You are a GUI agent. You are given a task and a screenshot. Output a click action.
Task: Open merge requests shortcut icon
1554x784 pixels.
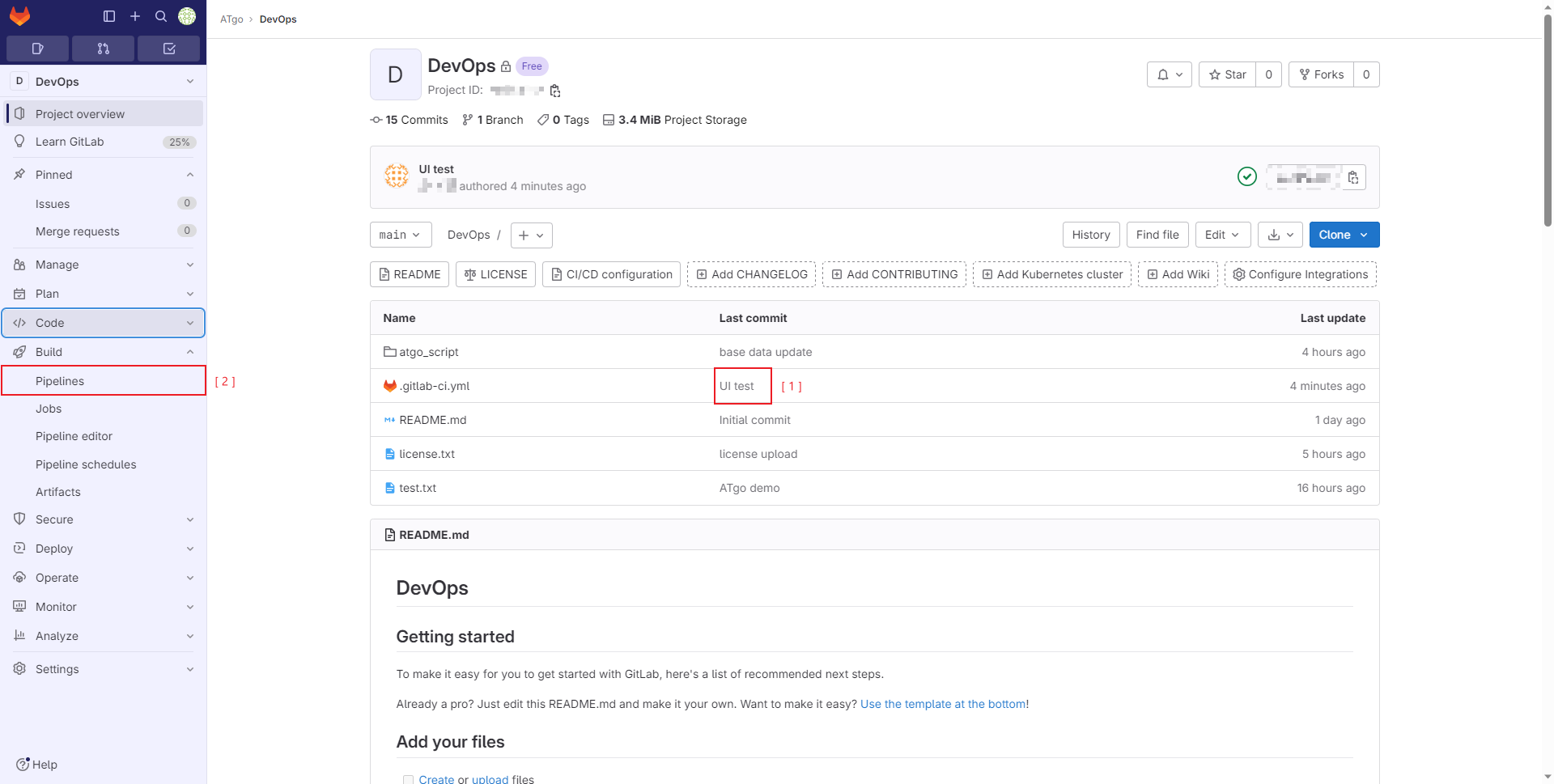tap(103, 49)
